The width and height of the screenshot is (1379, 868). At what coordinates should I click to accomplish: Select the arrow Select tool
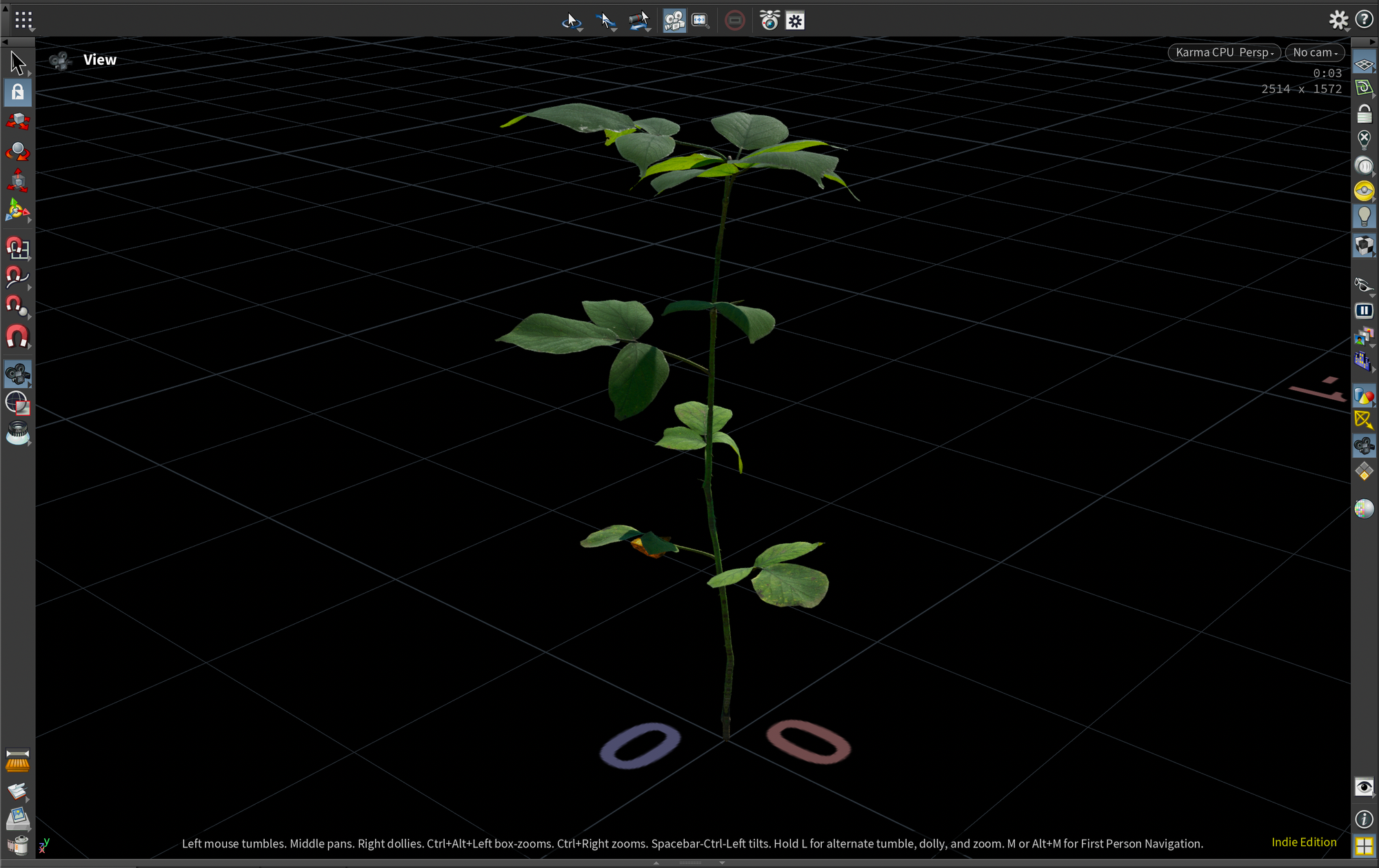[17, 63]
